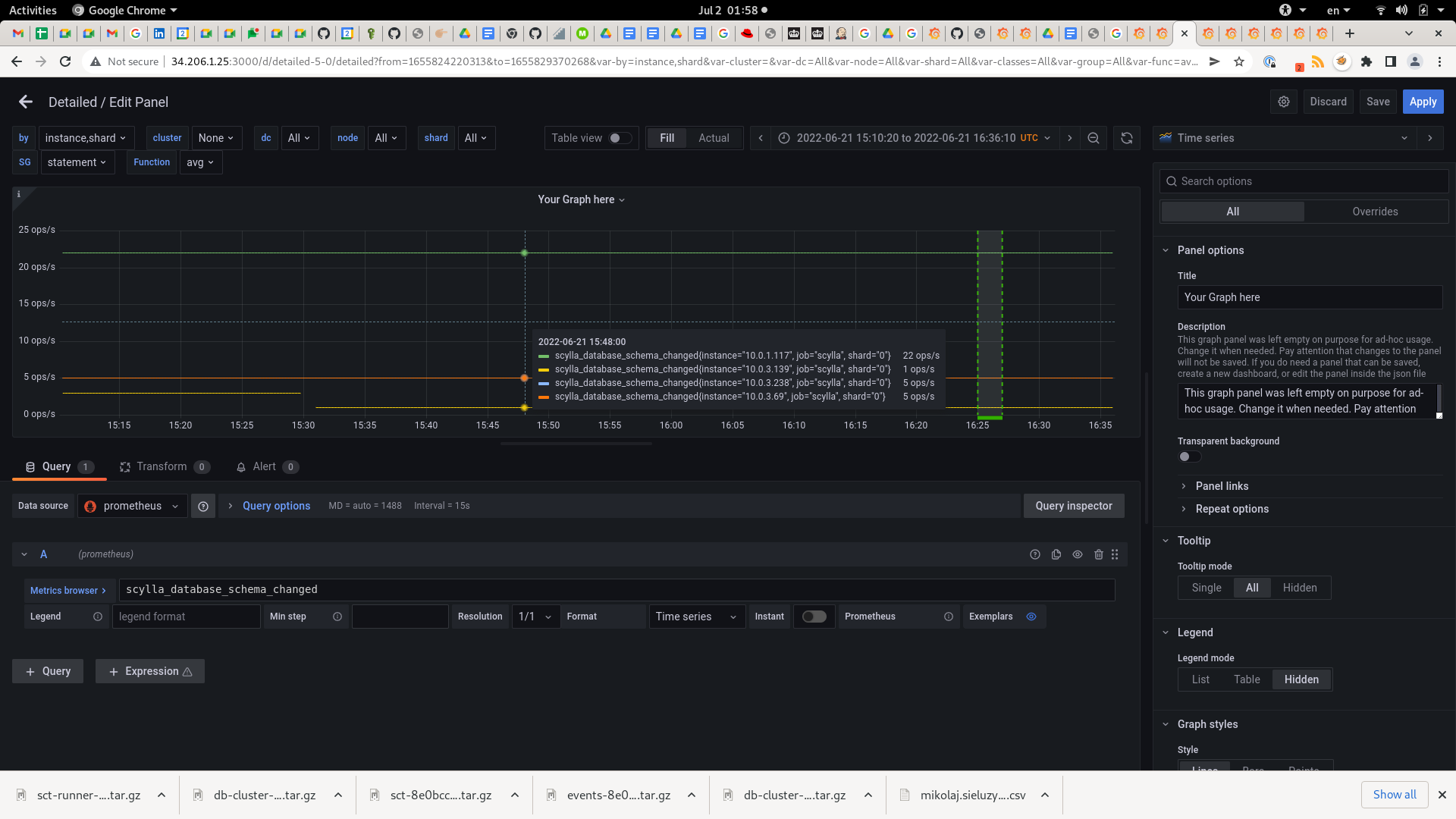Enable Transparent background toggle
Screen dimensions: 1456x819
[1188, 457]
